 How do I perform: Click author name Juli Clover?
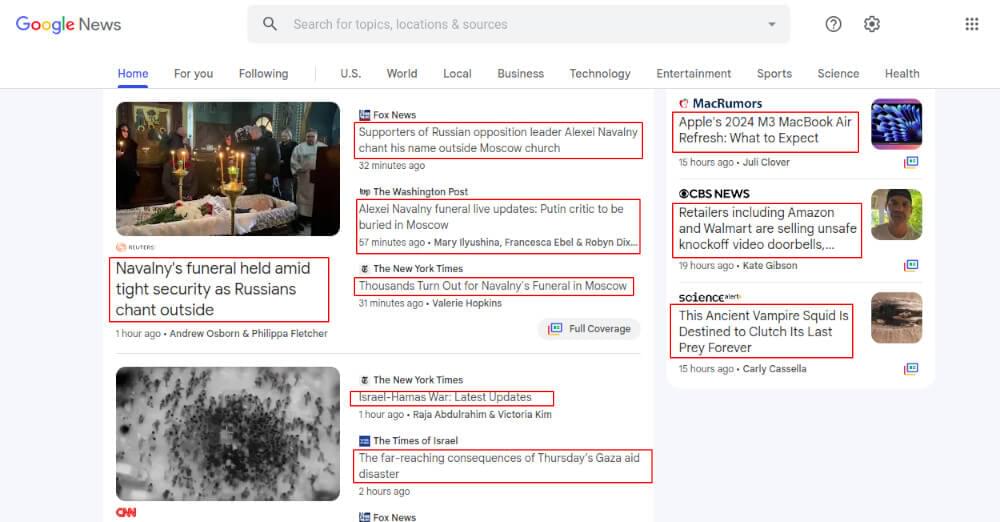pos(766,162)
